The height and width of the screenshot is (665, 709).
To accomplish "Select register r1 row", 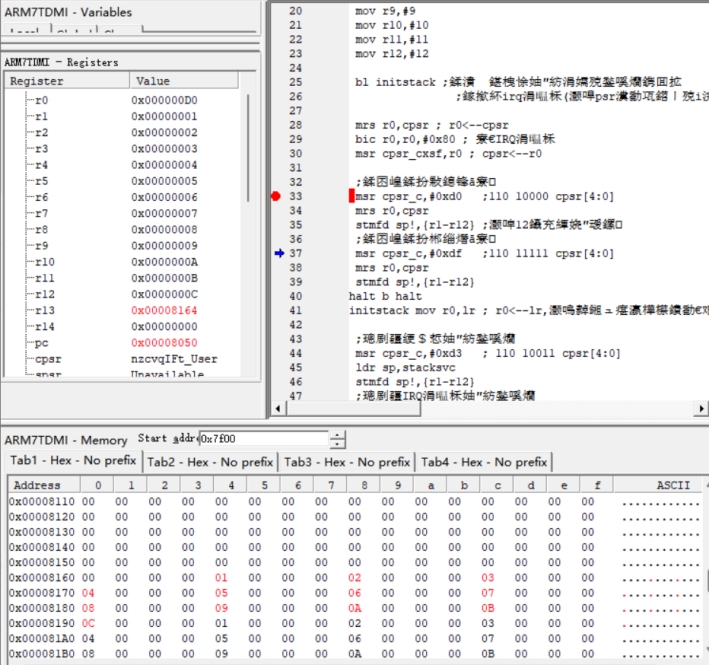I will coord(122,116).
